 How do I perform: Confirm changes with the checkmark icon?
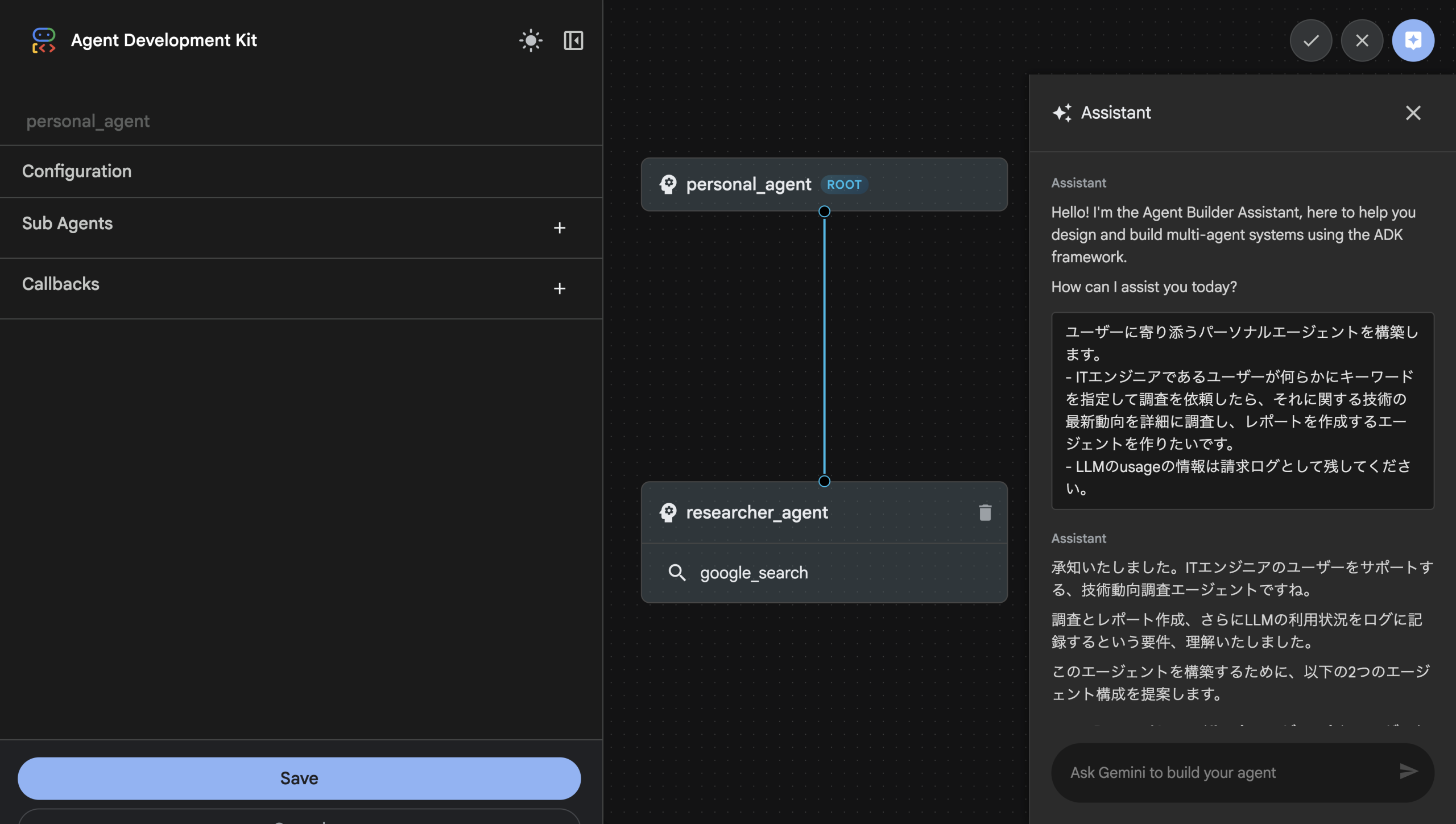[x=1311, y=40]
